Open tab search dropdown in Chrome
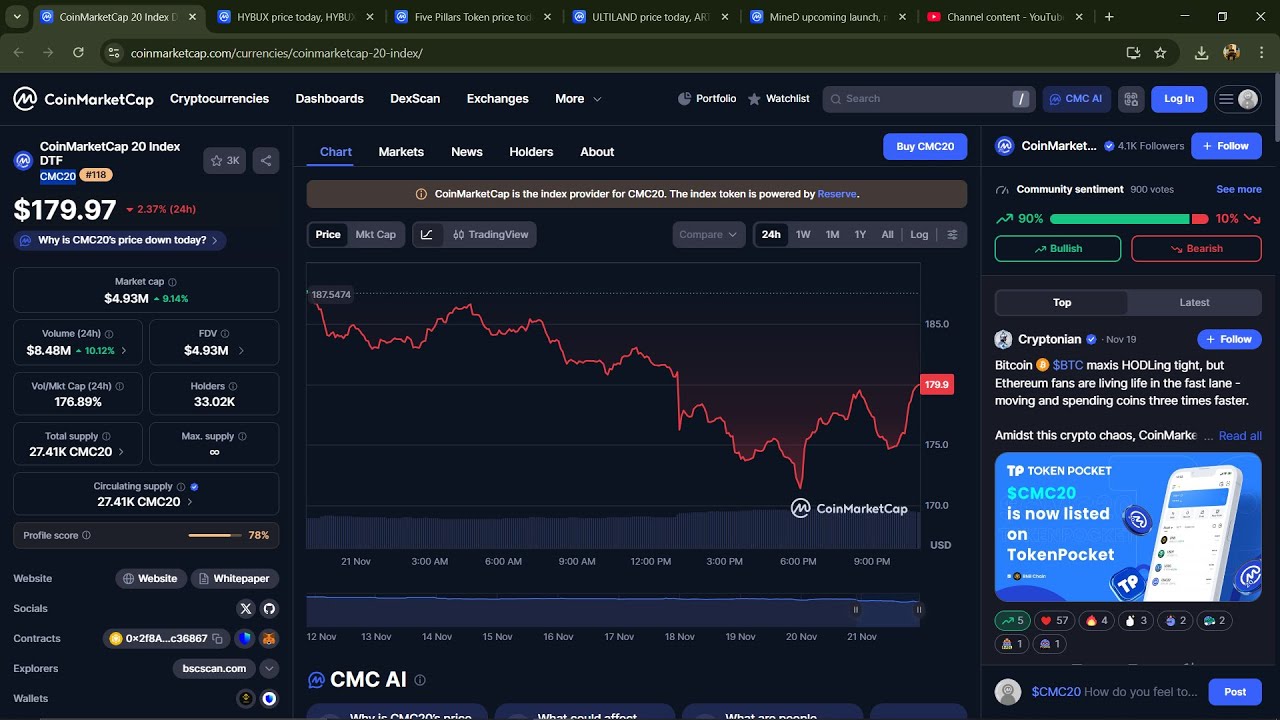This screenshot has width=1280, height=720. tap(16, 17)
